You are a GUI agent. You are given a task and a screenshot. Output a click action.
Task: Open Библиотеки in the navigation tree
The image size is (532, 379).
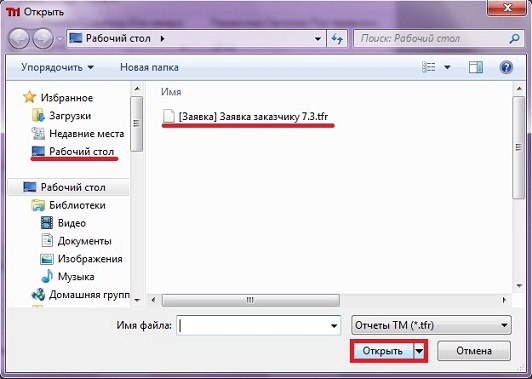(x=77, y=205)
